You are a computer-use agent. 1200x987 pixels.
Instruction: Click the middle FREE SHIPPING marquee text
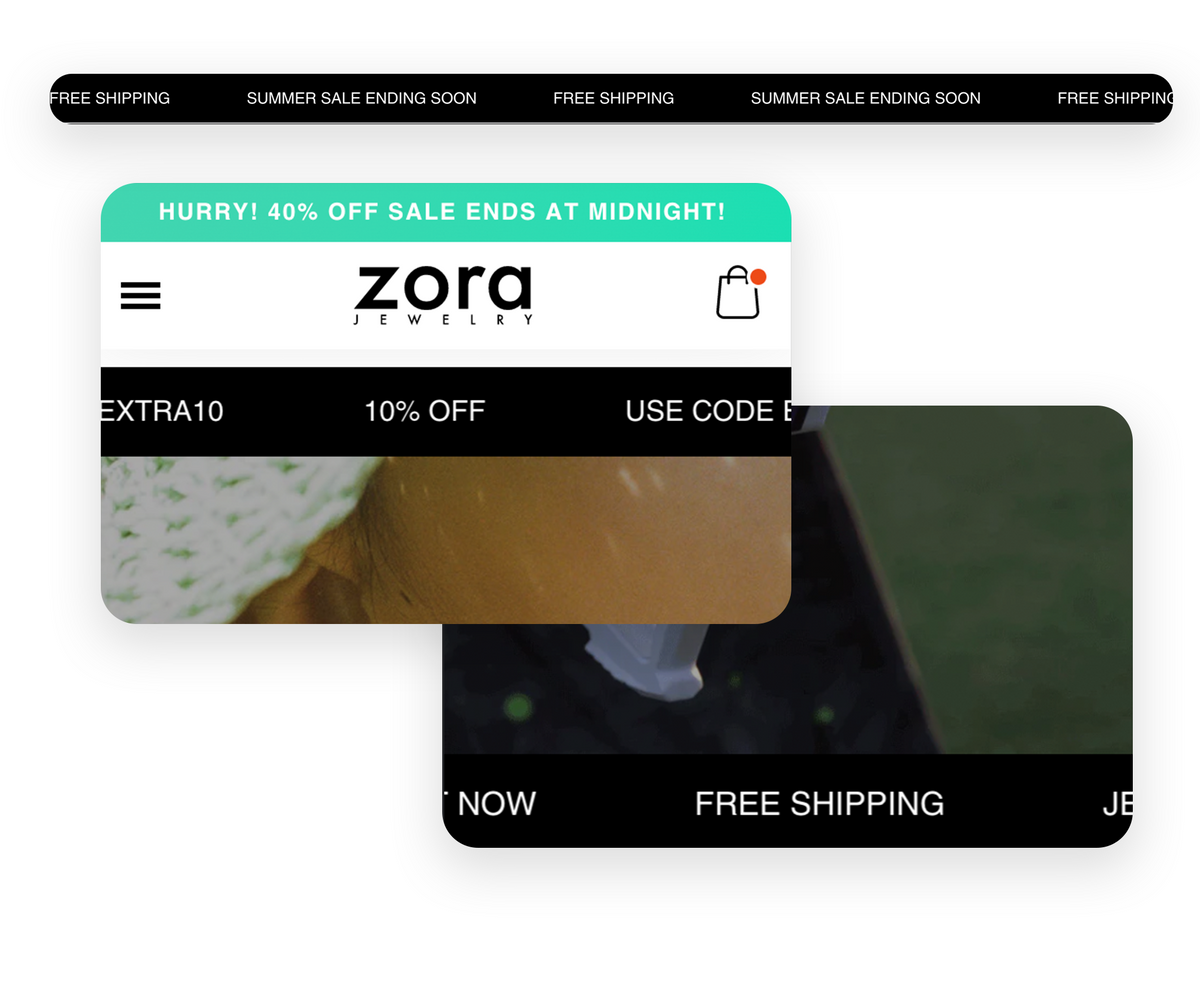click(x=613, y=98)
